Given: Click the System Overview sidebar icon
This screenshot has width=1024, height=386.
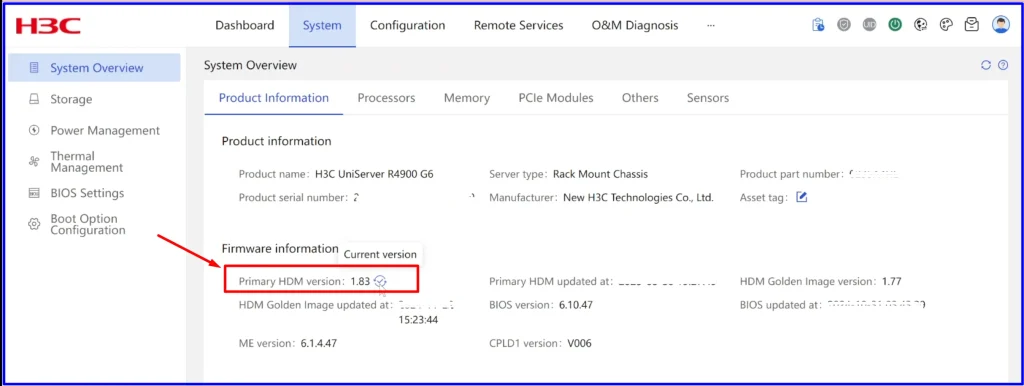Looking at the screenshot, I should point(35,67).
